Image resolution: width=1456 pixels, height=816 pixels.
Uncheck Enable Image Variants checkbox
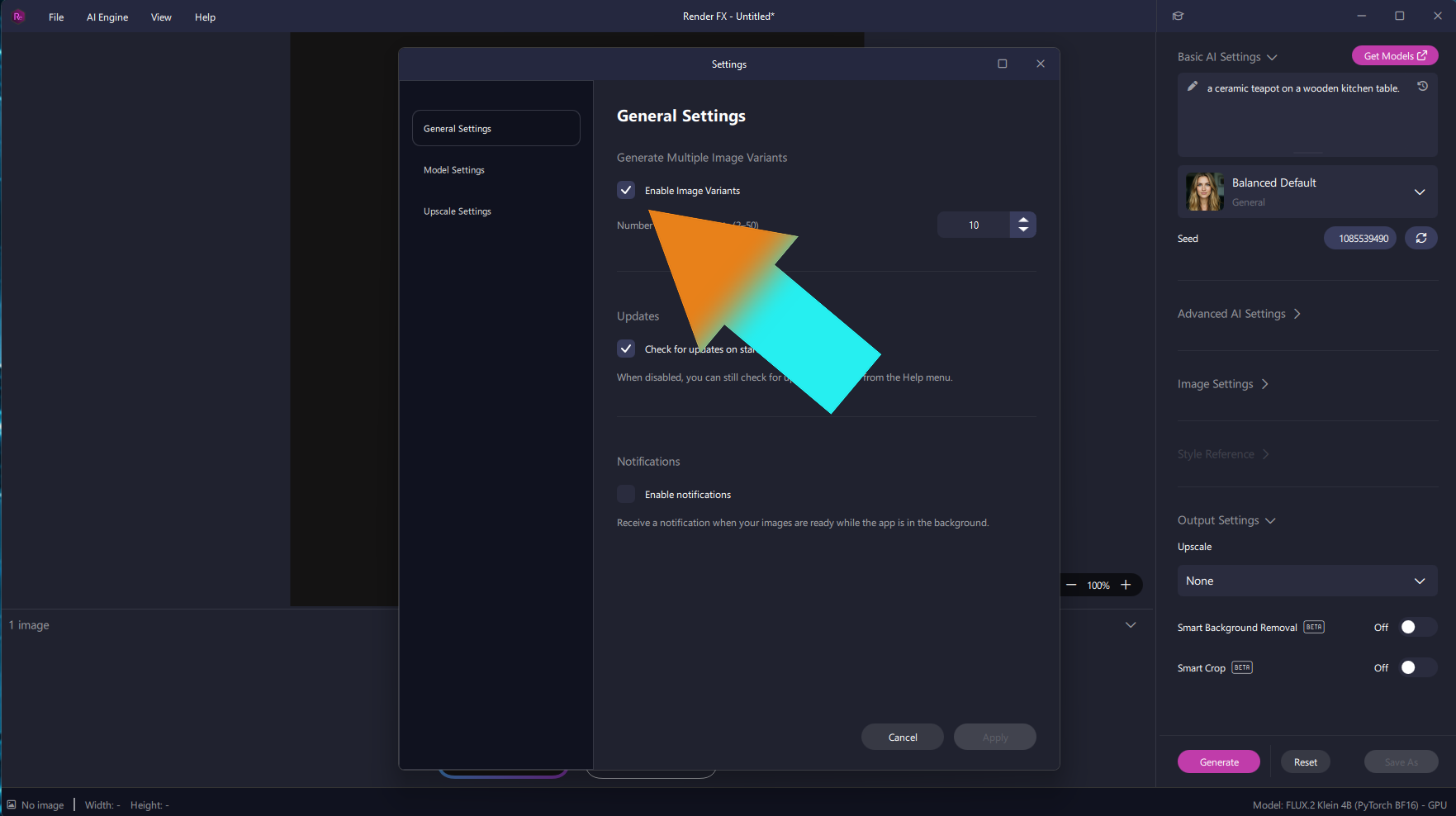[x=626, y=190]
